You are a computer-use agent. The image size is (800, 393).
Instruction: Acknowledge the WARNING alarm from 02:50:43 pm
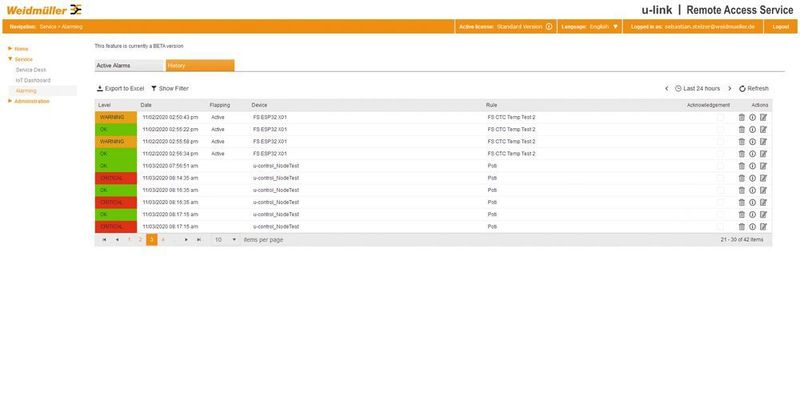pyautogui.click(x=720, y=117)
